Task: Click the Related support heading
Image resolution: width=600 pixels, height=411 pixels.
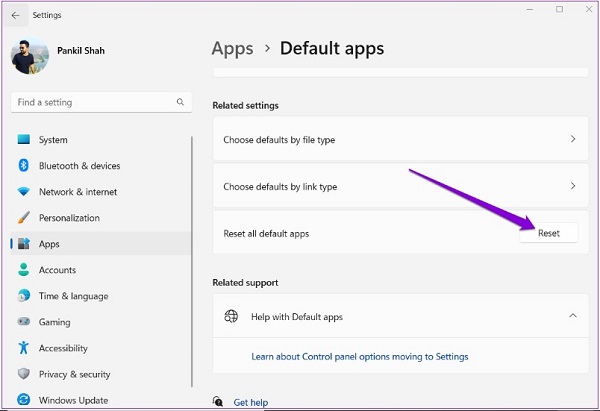Action: (x=245, y=283)
